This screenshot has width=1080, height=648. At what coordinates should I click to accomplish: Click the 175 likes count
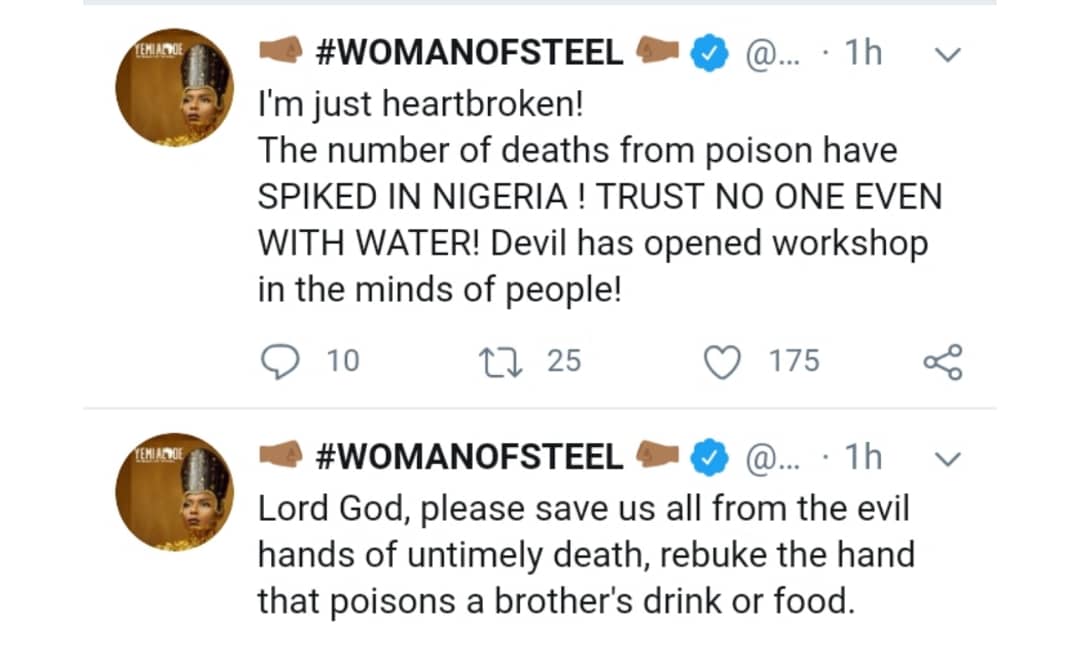click(x=794, y=361)
